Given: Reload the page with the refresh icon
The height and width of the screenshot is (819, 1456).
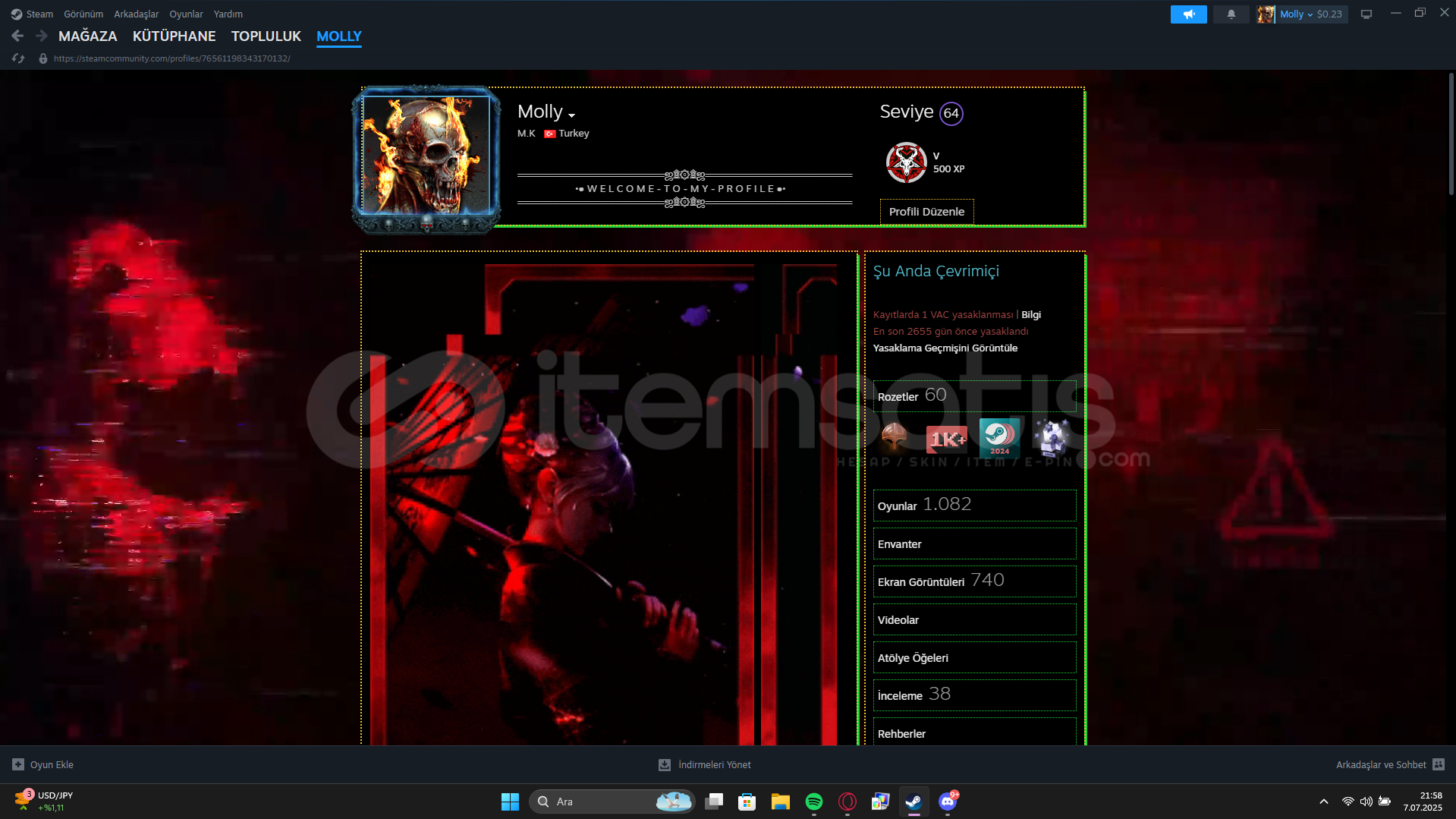Looking at the screenshot, I should [18, 58].
